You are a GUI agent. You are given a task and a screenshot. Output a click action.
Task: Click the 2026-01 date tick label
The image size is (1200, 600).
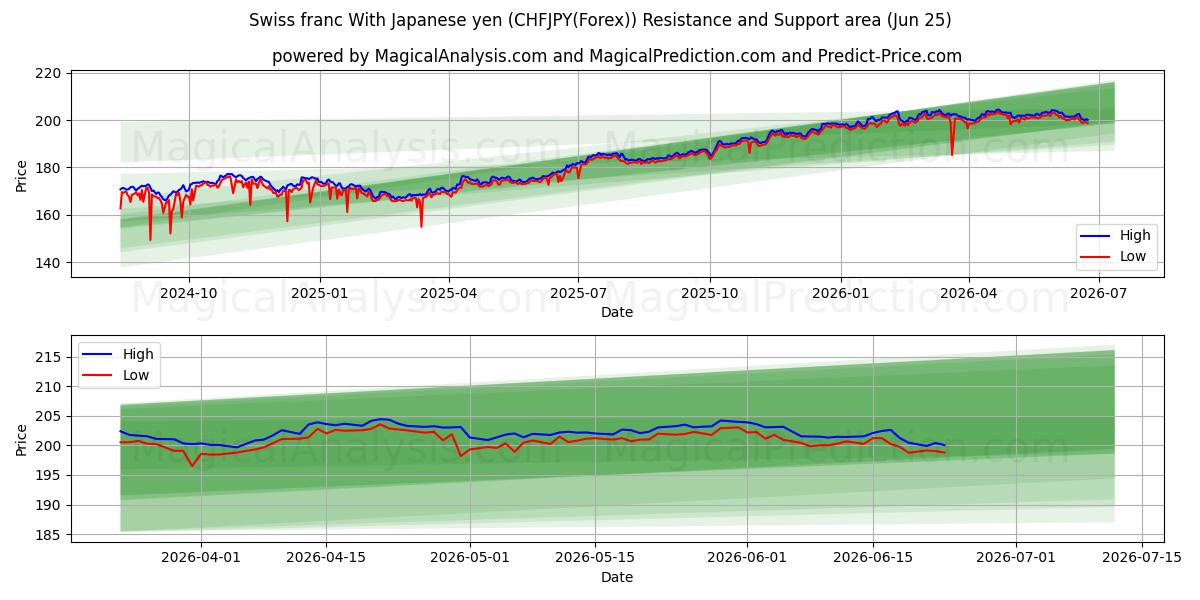tap(841, 294)
